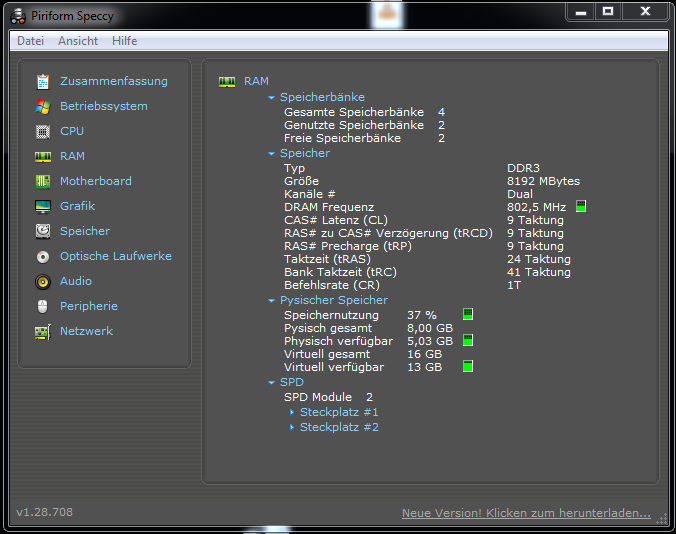676x534 pixels.
Task: Minimize the Speccy window
Action: coord(581,12)
